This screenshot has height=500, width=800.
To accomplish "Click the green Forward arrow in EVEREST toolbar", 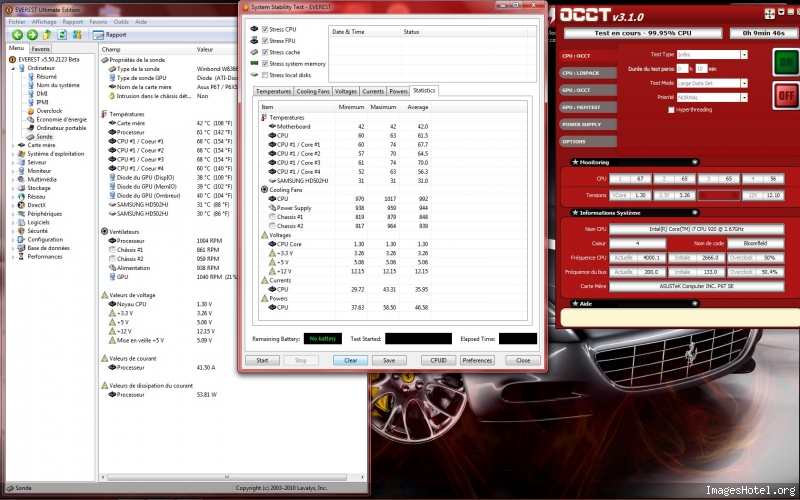I will point(32,34).
